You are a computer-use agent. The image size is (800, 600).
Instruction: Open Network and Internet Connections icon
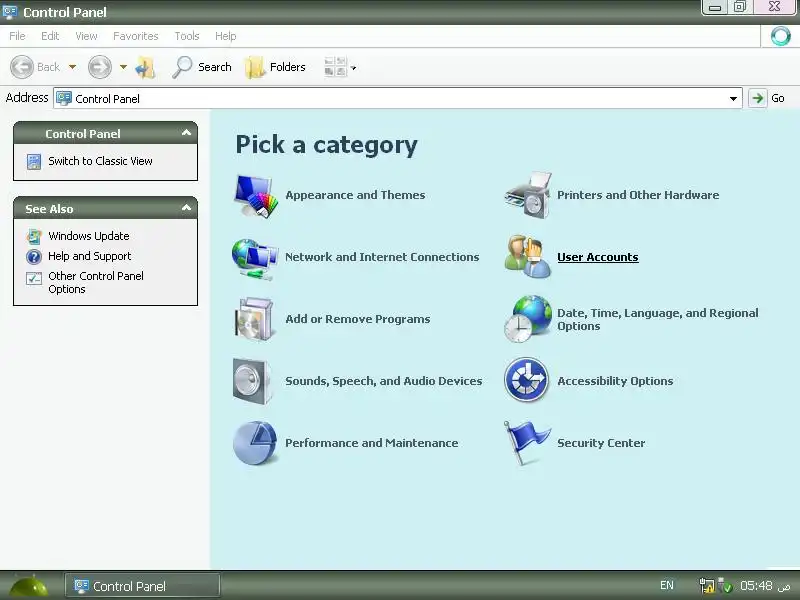255,259
